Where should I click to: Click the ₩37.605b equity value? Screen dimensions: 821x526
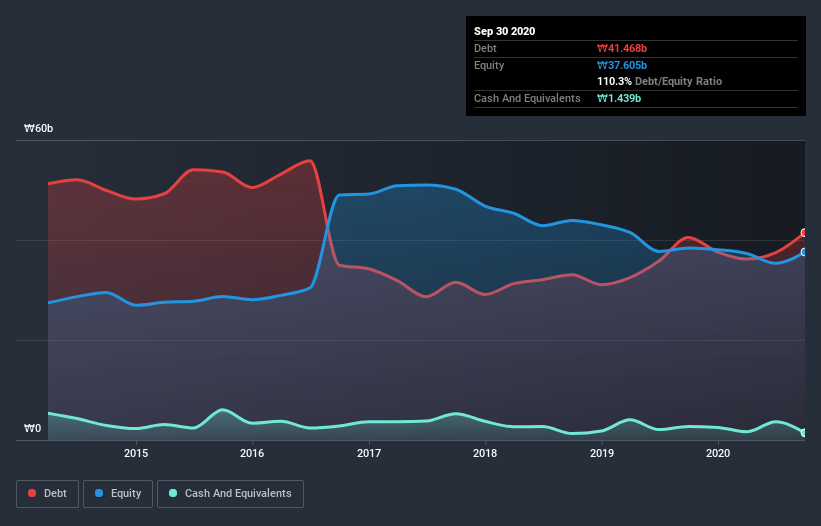coord(622,65)
